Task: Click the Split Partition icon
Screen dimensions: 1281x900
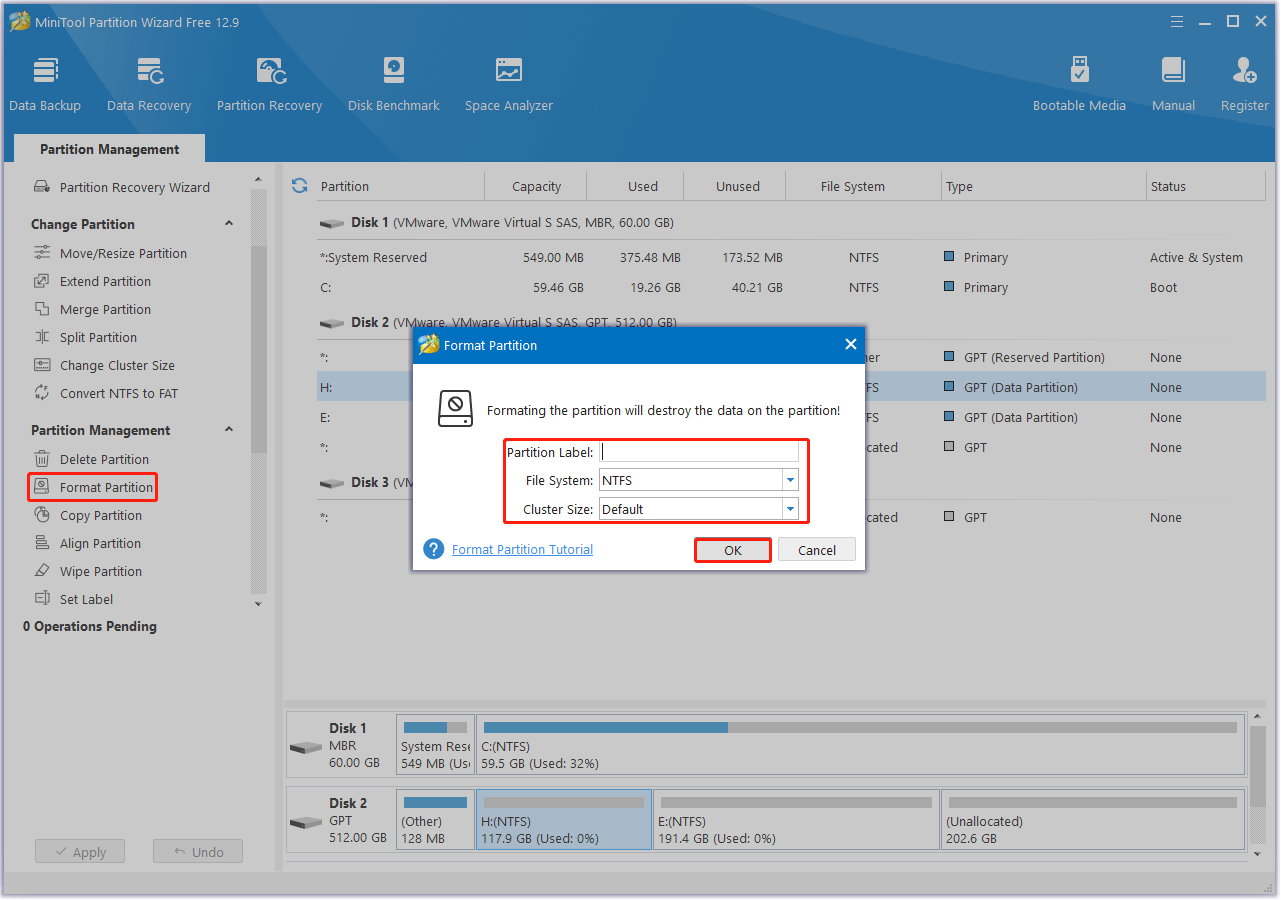Action: [x=42, y=337]
